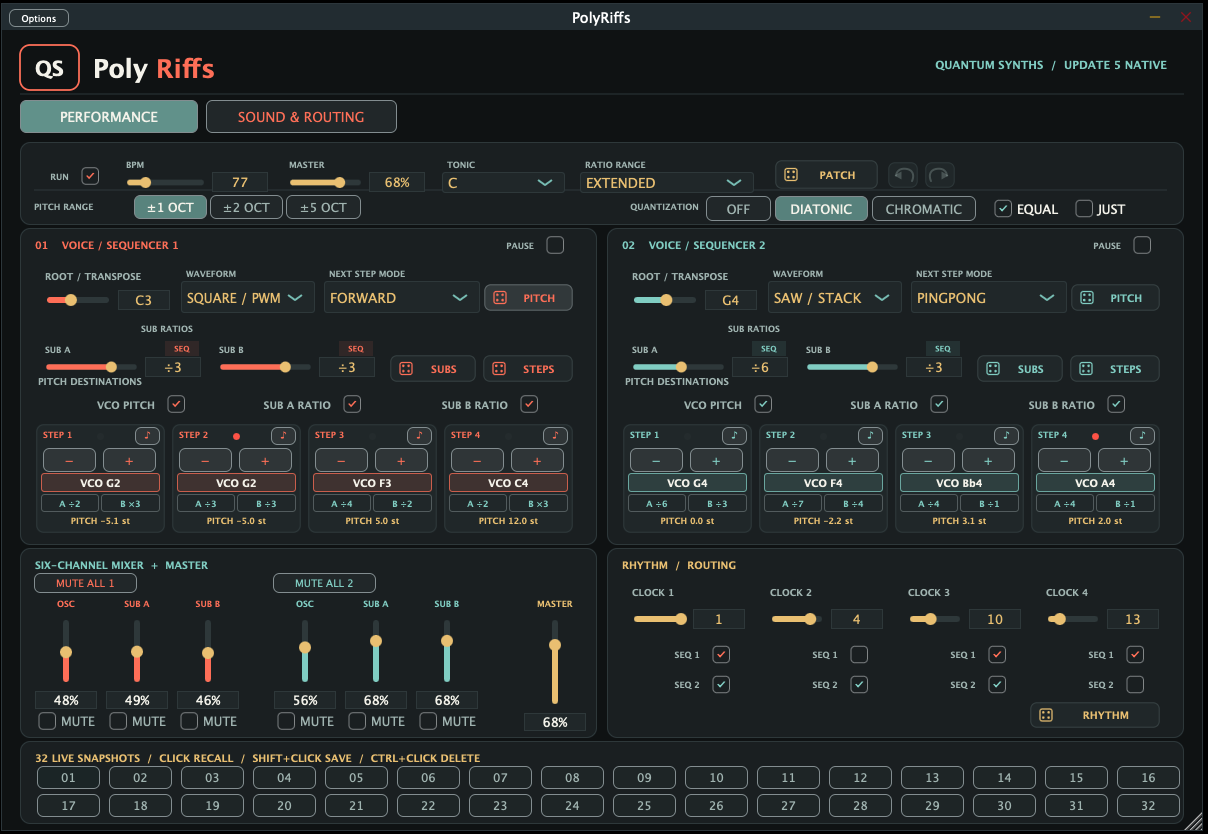Click the redo arrow icon
1208x834 pixels.
coord(939,175)
